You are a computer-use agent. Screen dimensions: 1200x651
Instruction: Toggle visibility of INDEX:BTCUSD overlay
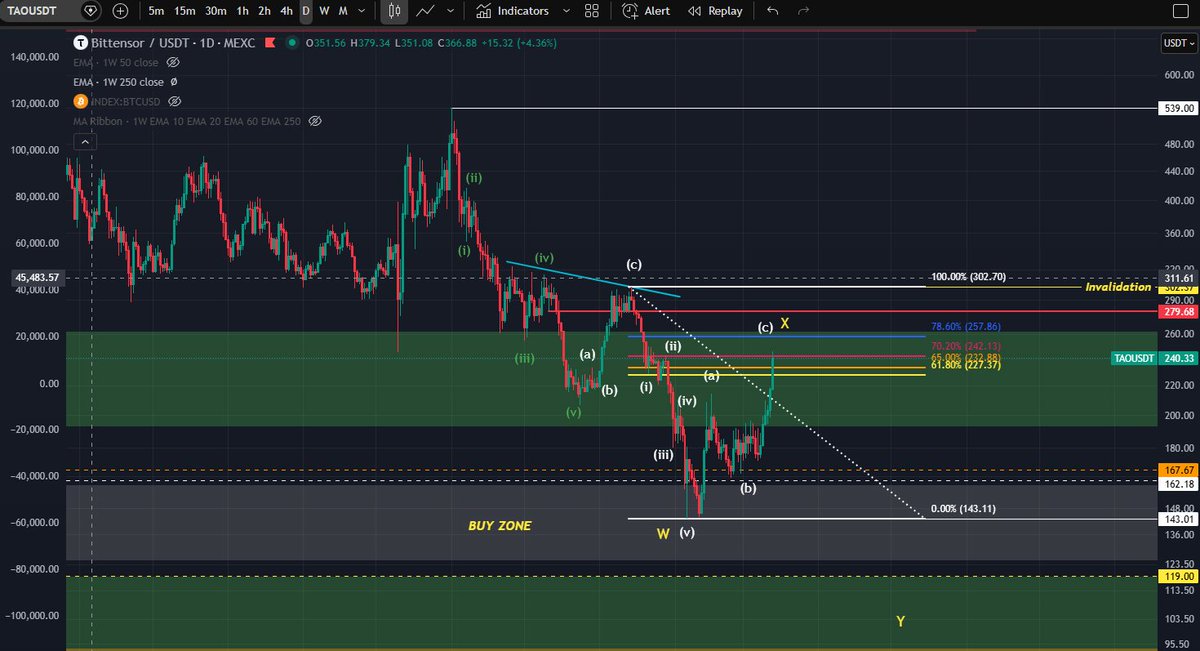[x=175, y=102]
